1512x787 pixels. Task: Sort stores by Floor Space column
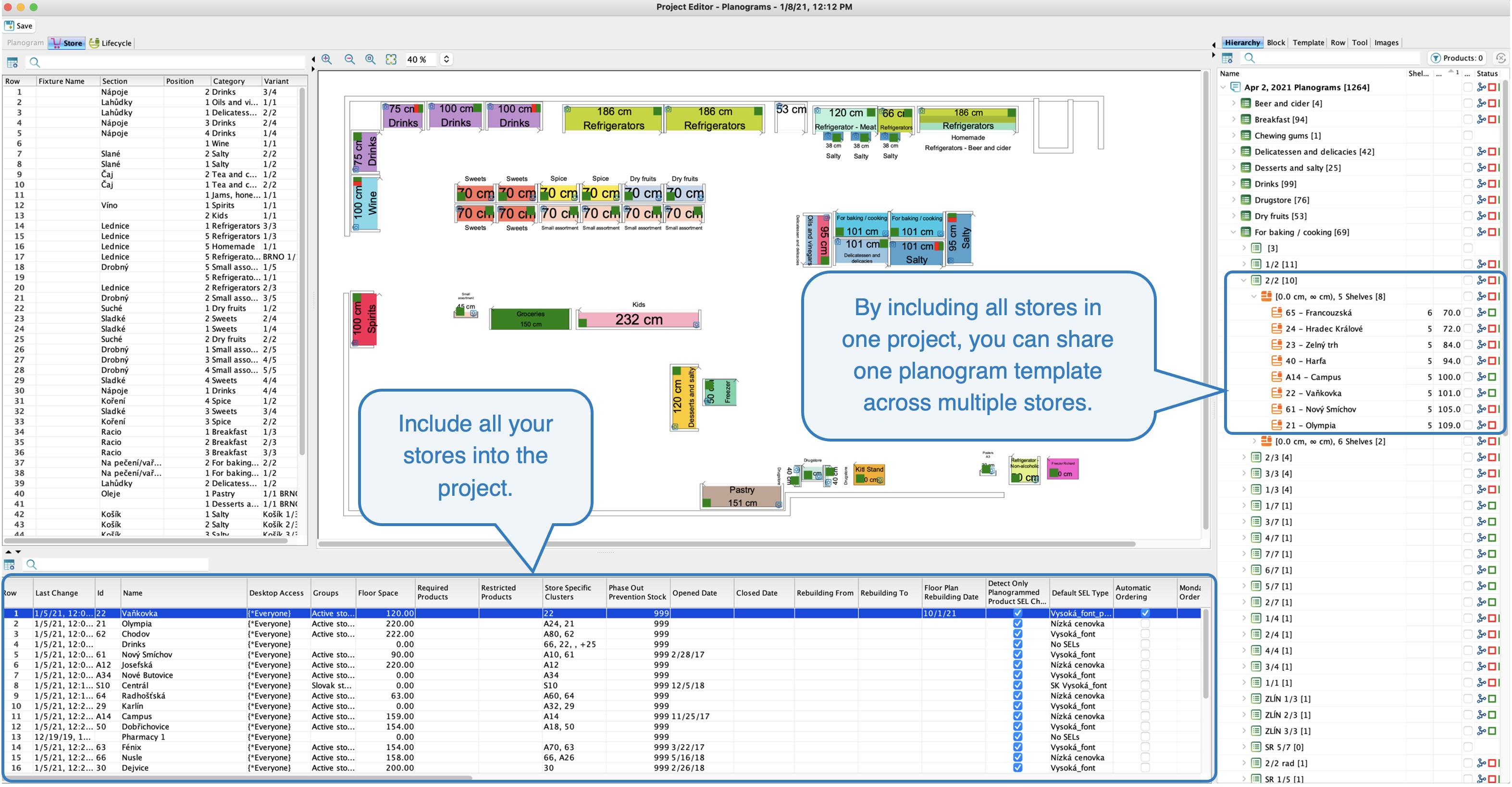click(x=384, y=593)
